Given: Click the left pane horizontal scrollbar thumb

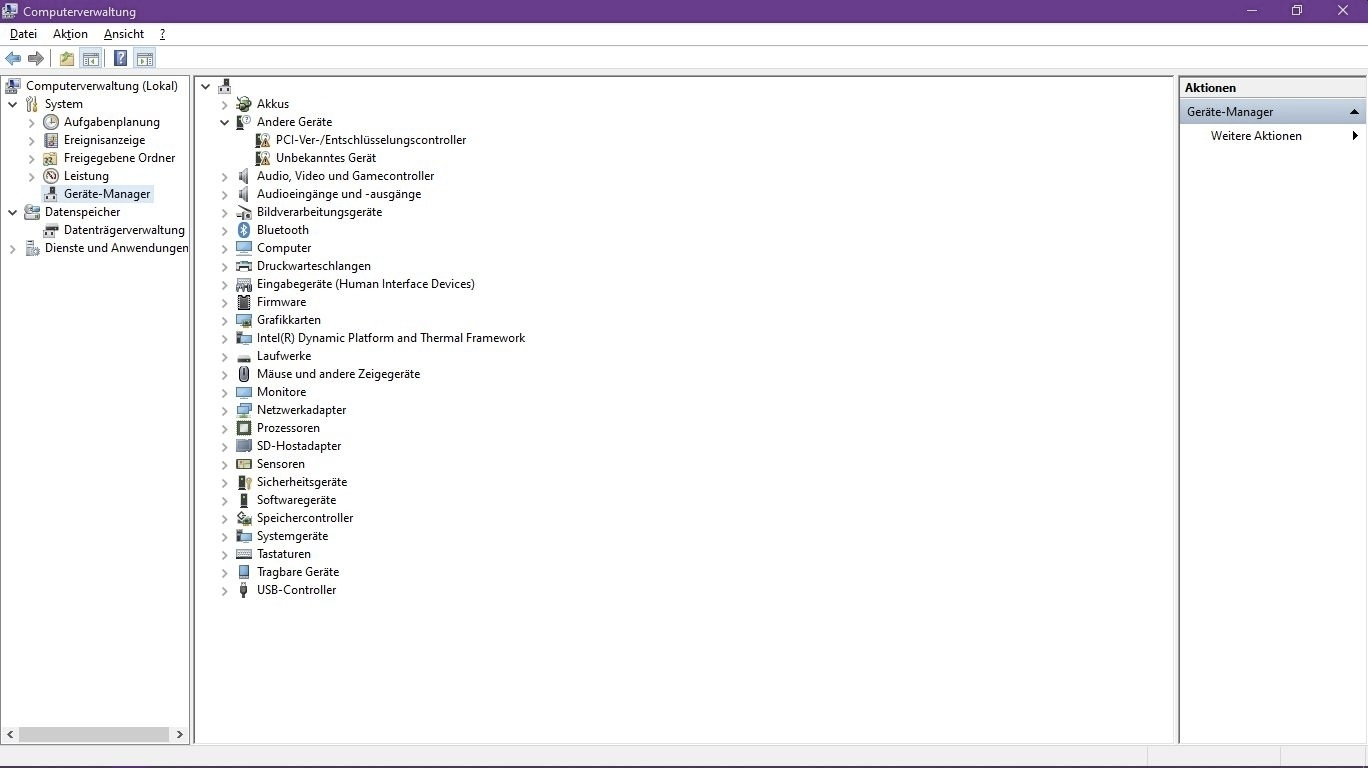Looking at the screenshot, I should pyautogui.click(x=94, y=734).
